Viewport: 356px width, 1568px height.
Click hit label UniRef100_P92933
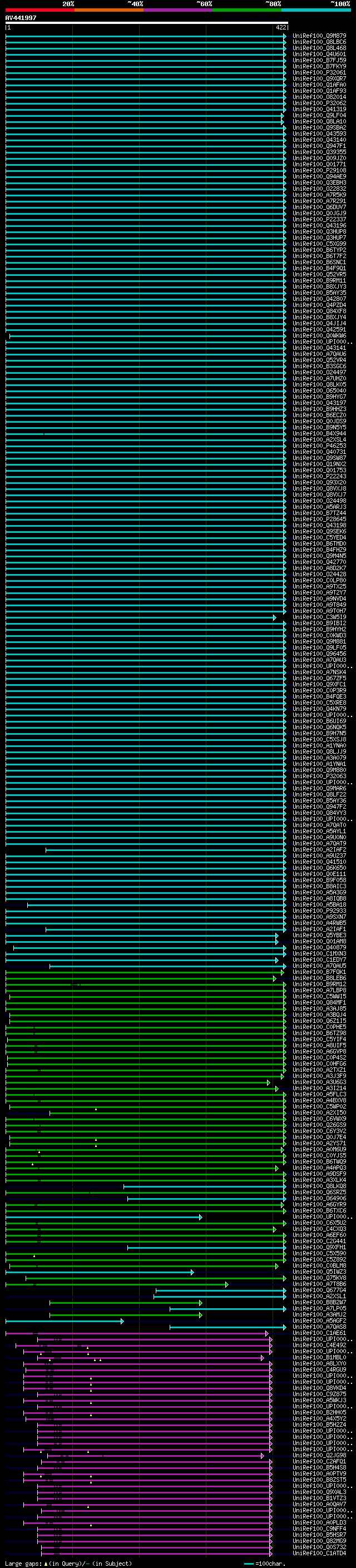319,911
